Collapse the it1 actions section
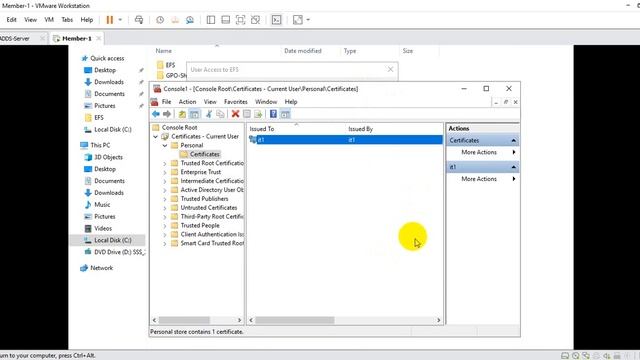This screenshot has height=360, width=640. [x=513, y=167]
